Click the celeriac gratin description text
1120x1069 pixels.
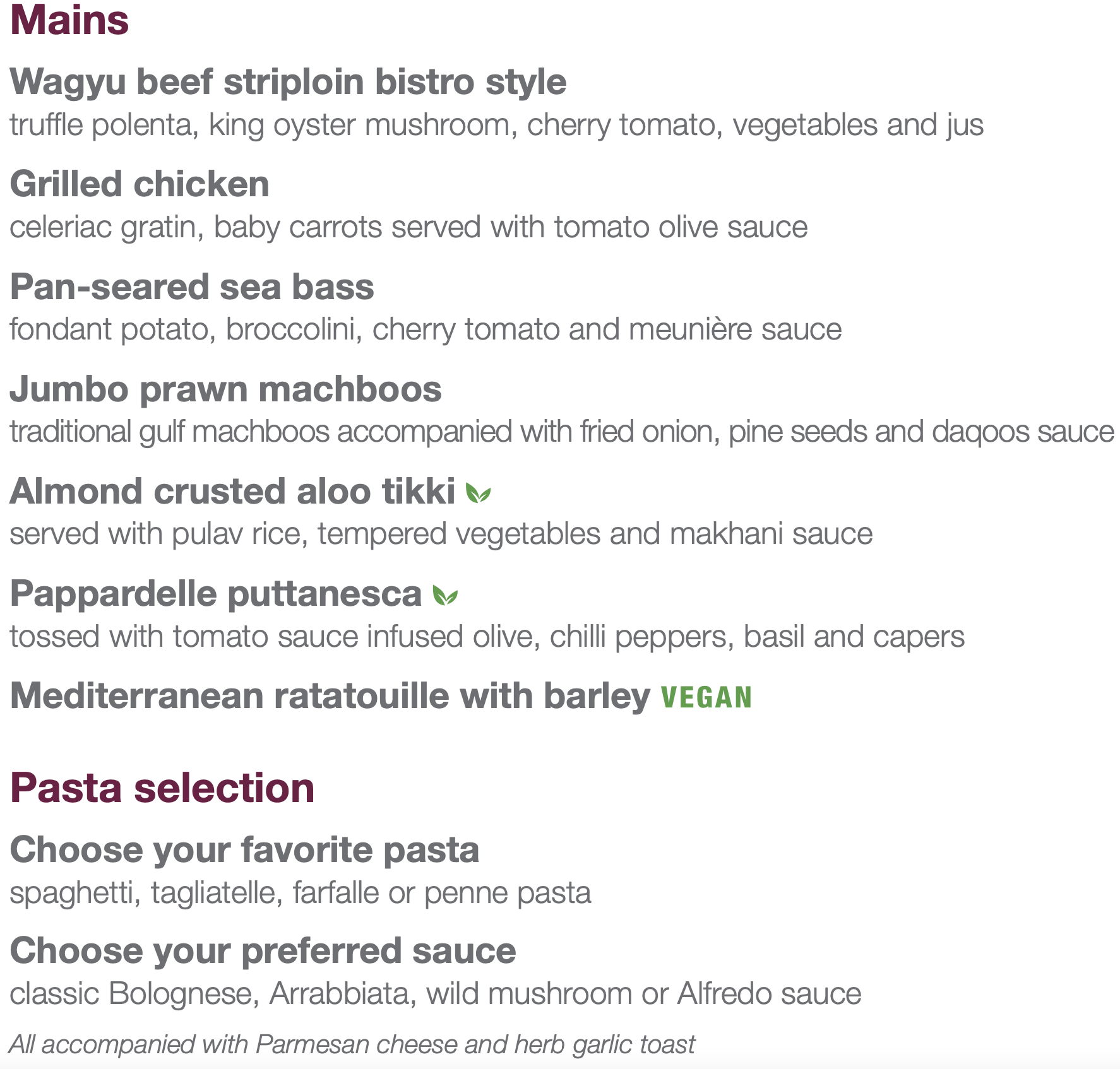[x=408, y=227]
